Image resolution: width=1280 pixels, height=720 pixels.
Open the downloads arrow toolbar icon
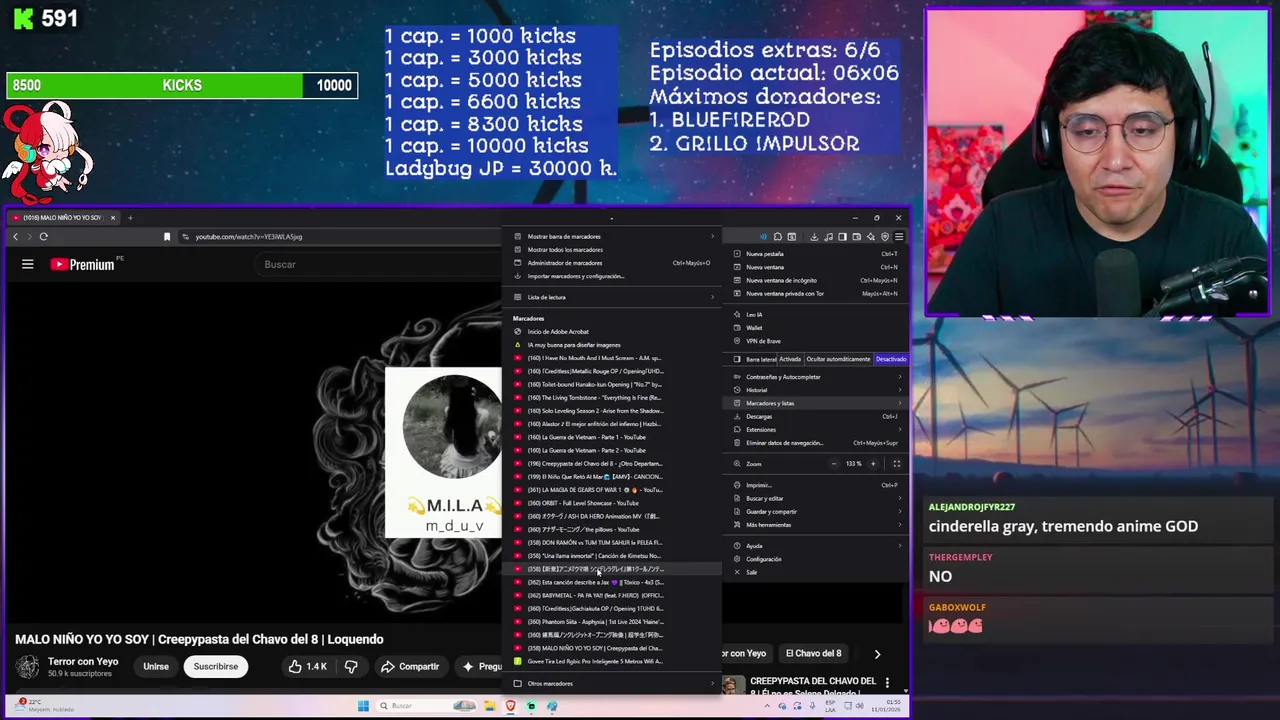pos(814,237)
